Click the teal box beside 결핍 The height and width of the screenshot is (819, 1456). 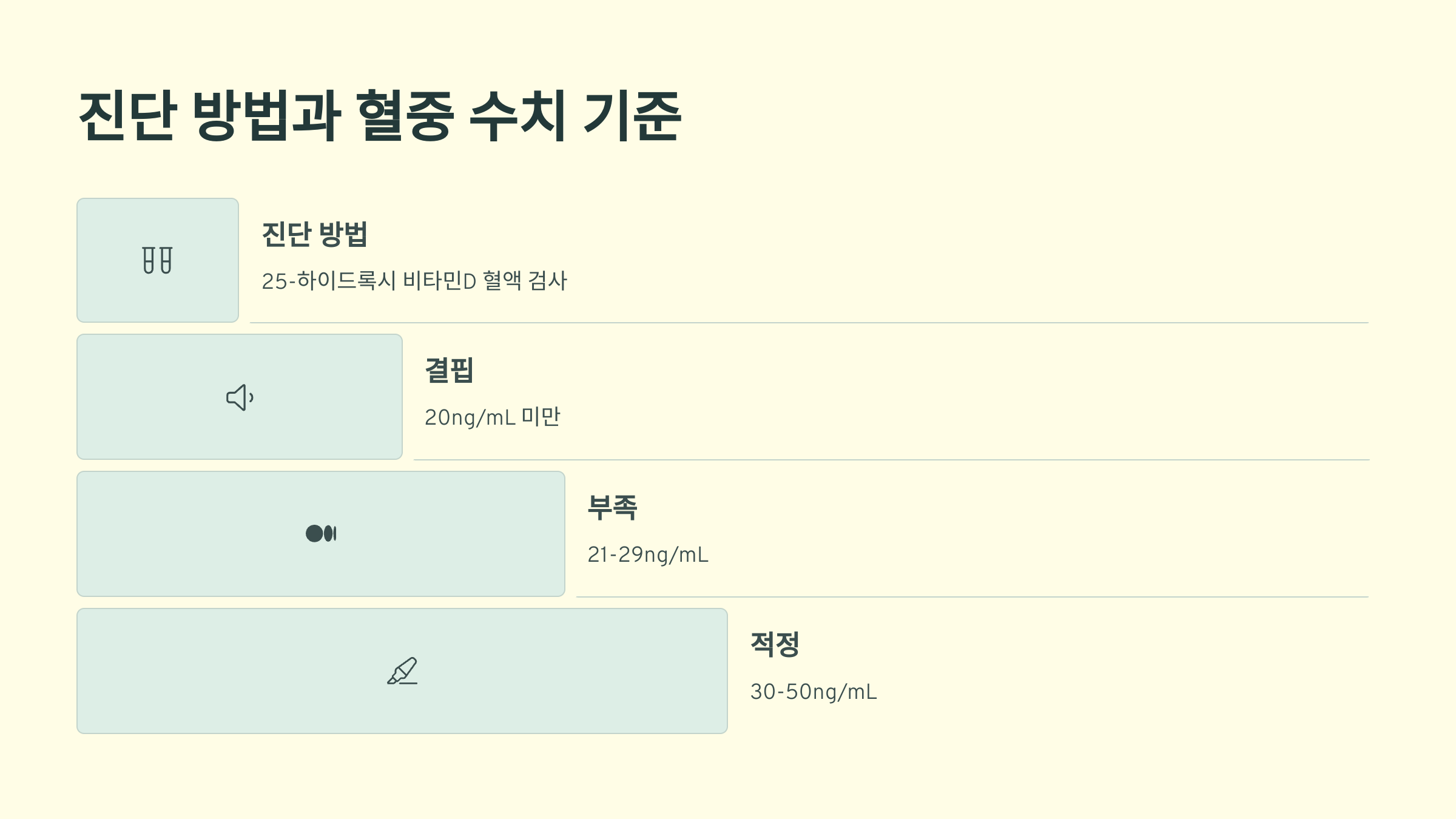pyautogui.click(x=240, y=397)
